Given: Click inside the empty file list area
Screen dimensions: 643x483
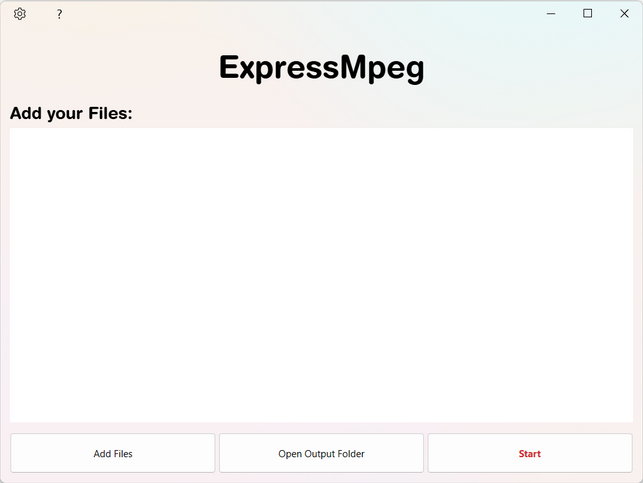Looking at the screenshot, I should (x=321, y=275).
